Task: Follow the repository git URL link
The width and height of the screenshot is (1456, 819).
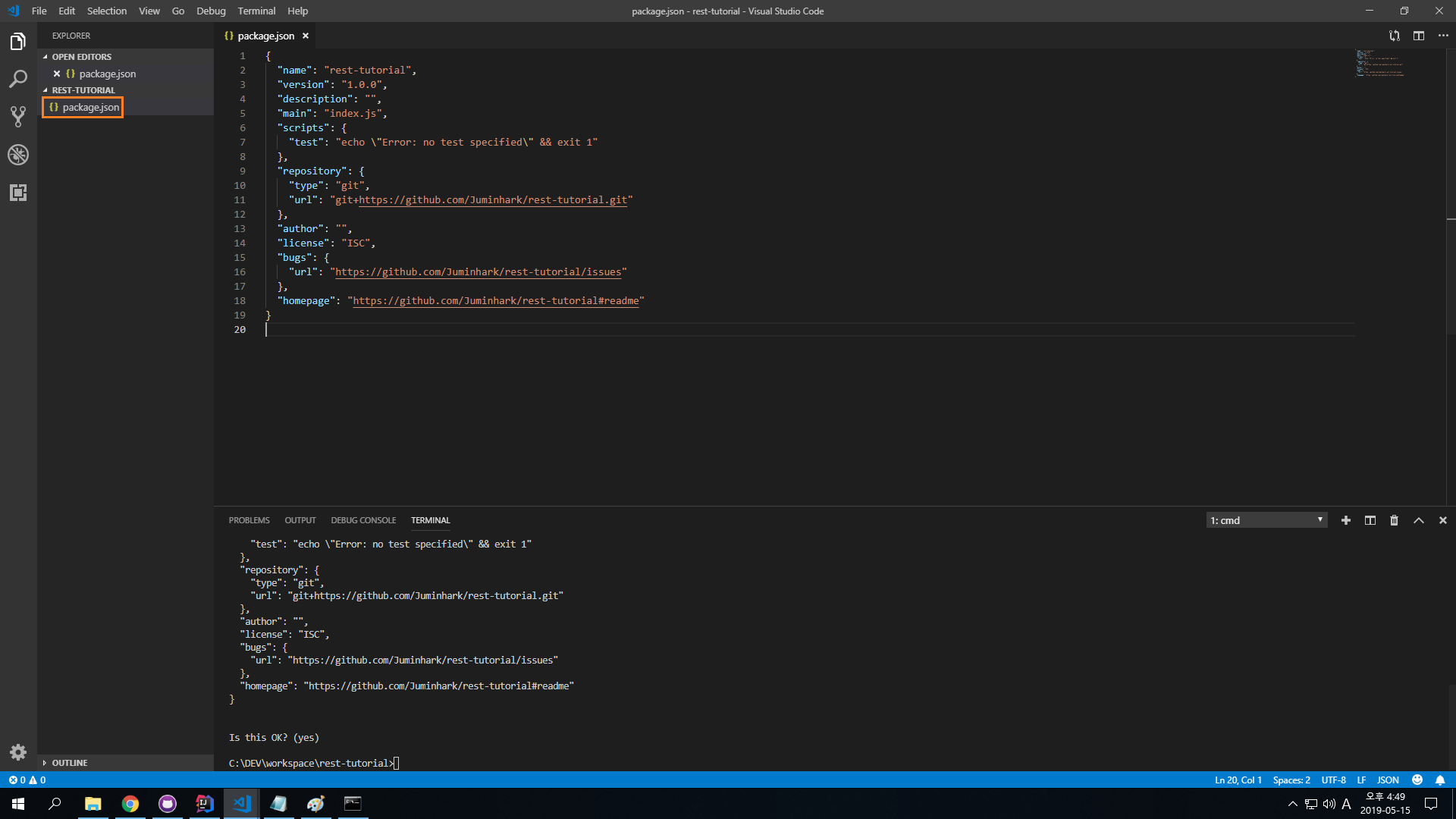Action: click(493, 199)
